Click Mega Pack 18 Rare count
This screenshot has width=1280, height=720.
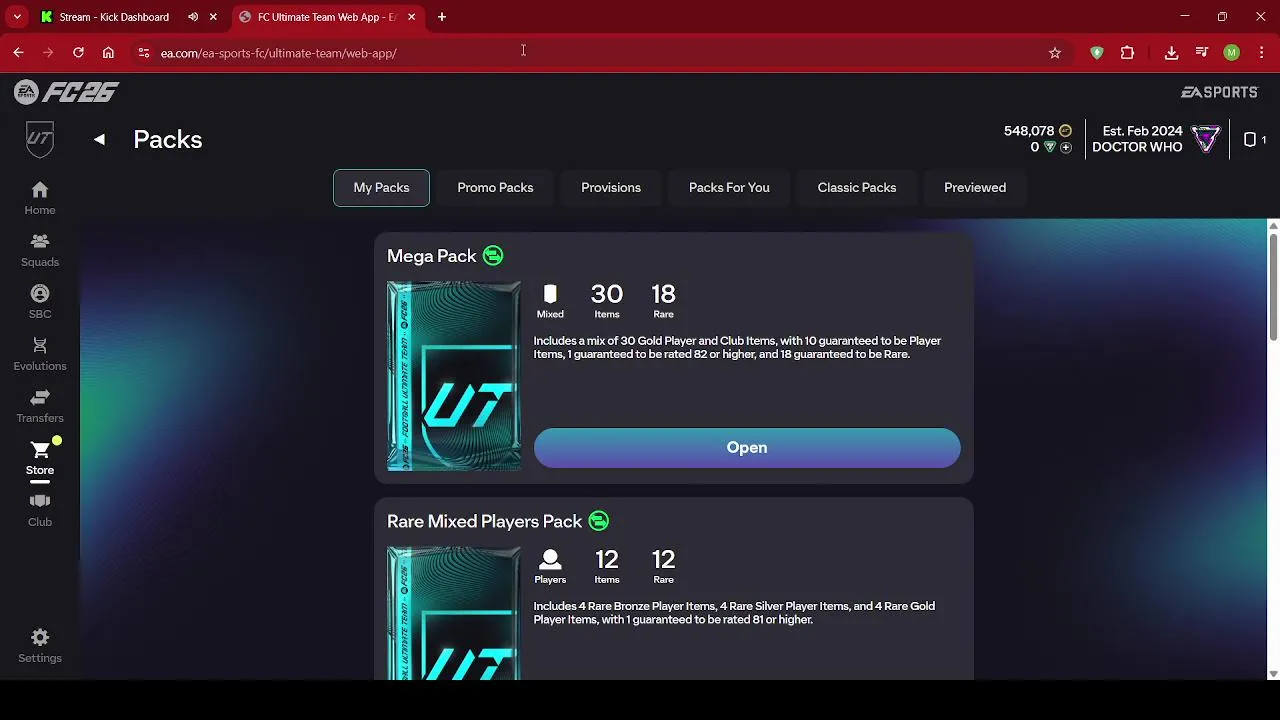coord(663,300)
